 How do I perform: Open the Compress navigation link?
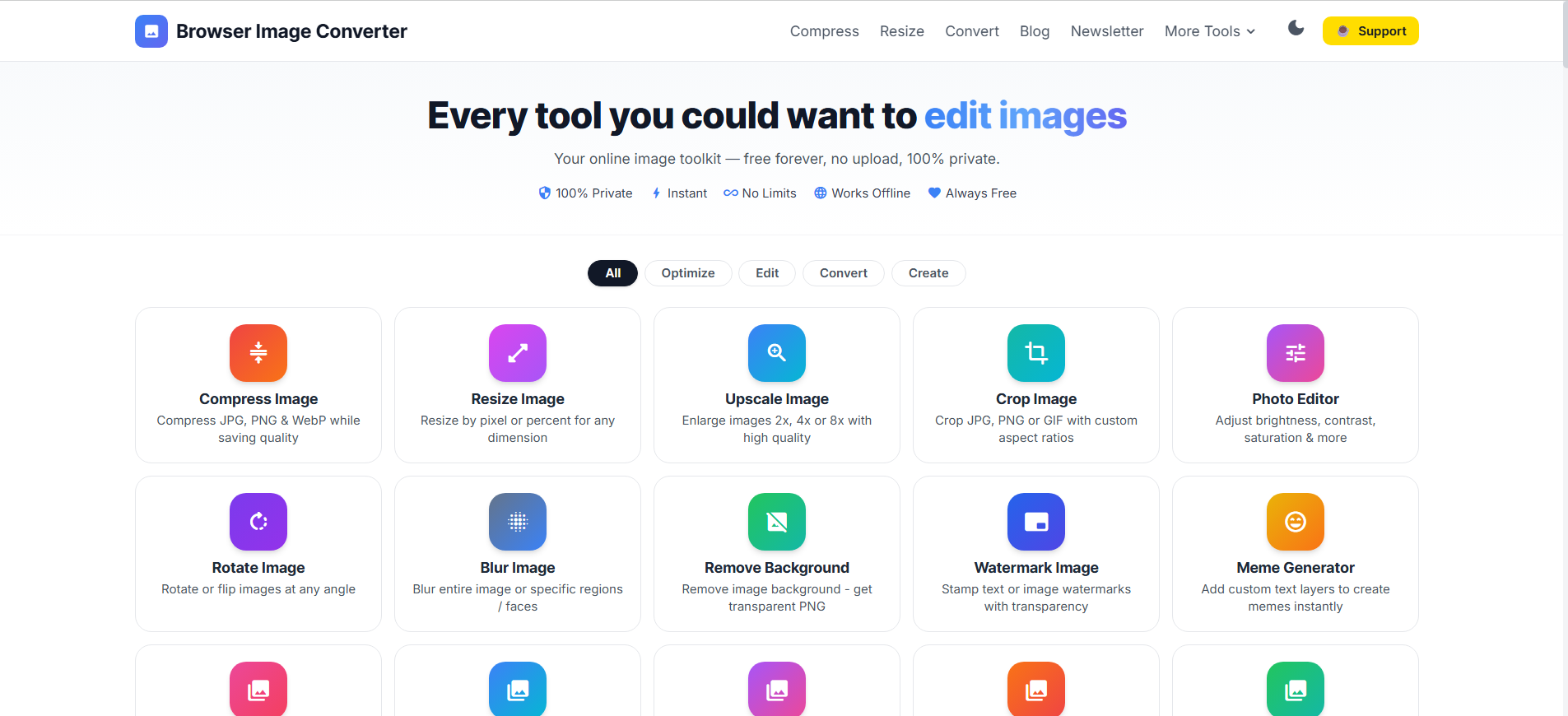[x=824, y=31]
